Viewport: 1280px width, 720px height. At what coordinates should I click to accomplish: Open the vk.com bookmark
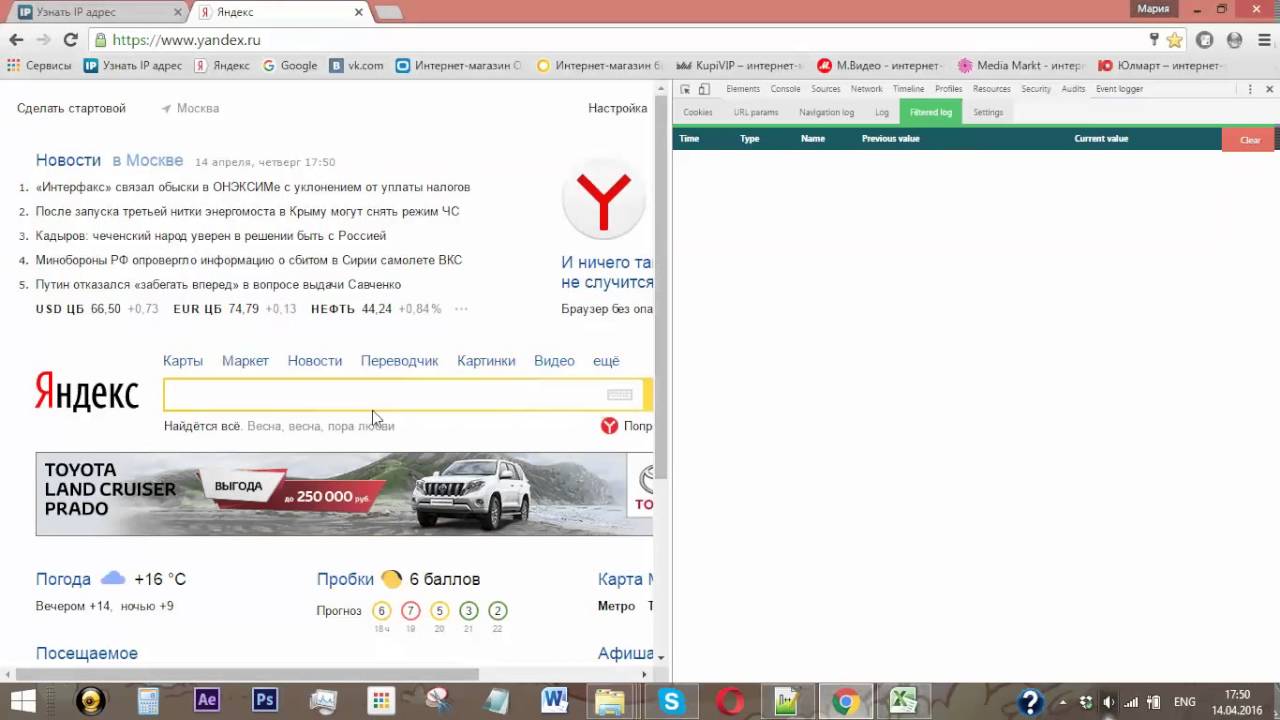[x=358, y=66]
